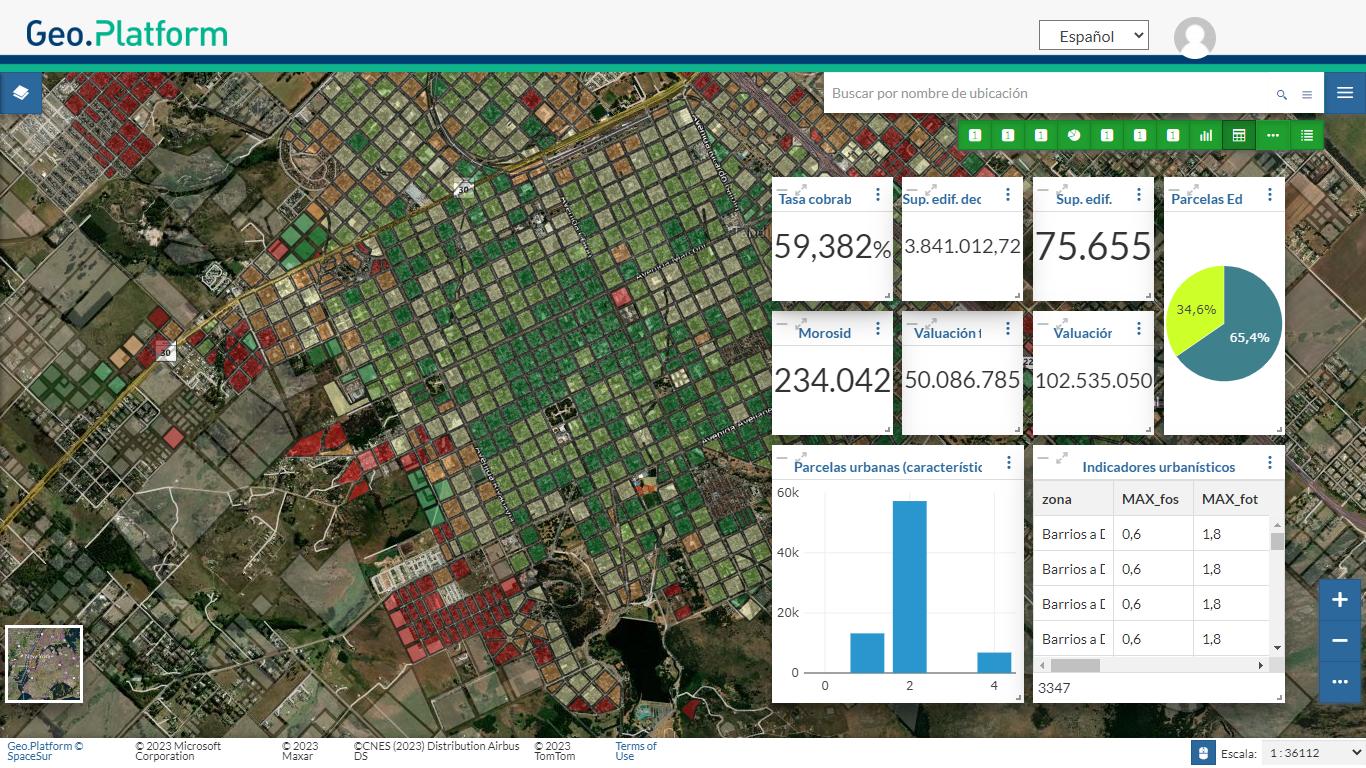Minimize the Parcelas urbanas chart widget
The image size is (1366, 768).
point(782,457)
